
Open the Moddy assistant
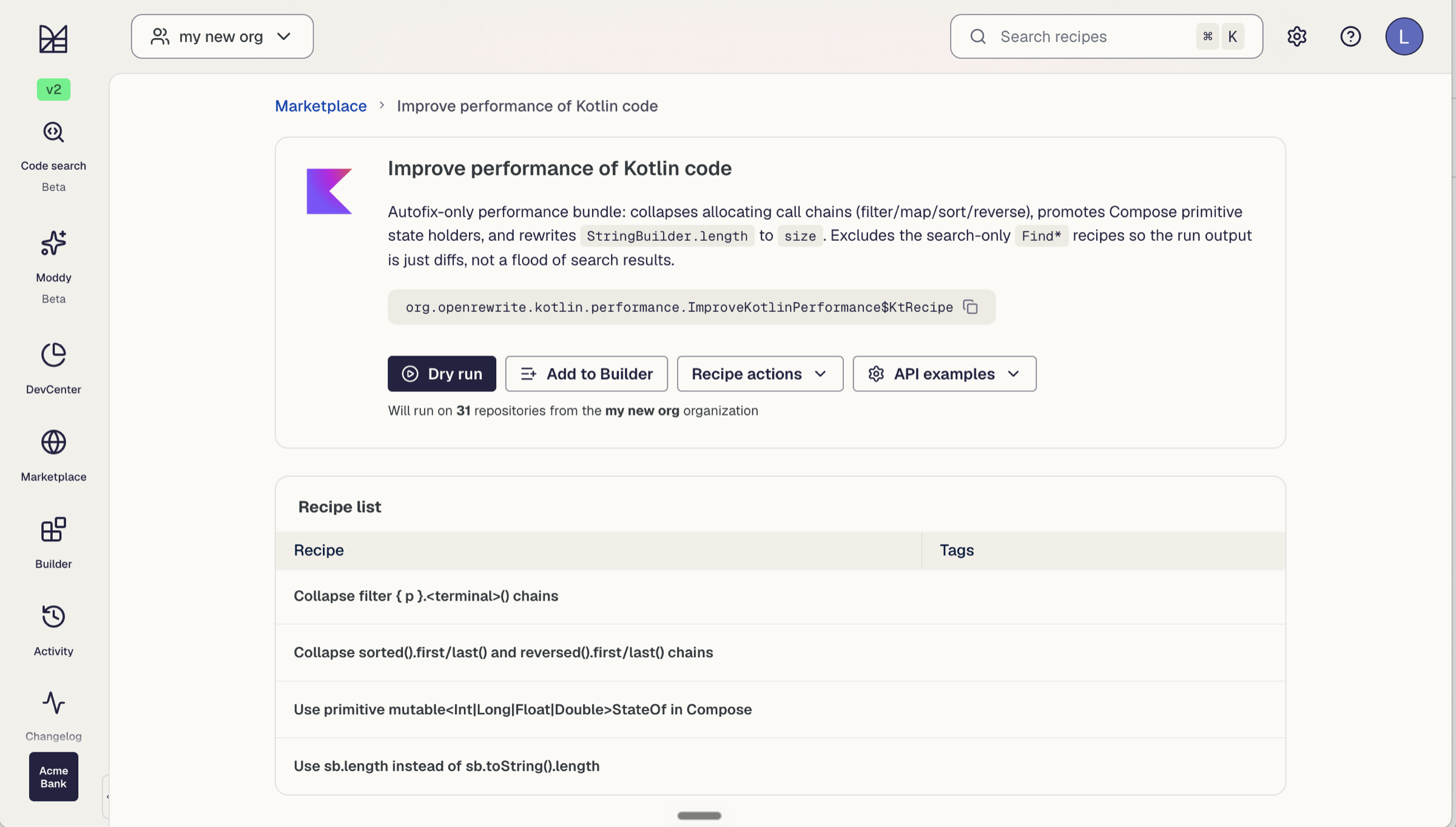tap(53, 266)
